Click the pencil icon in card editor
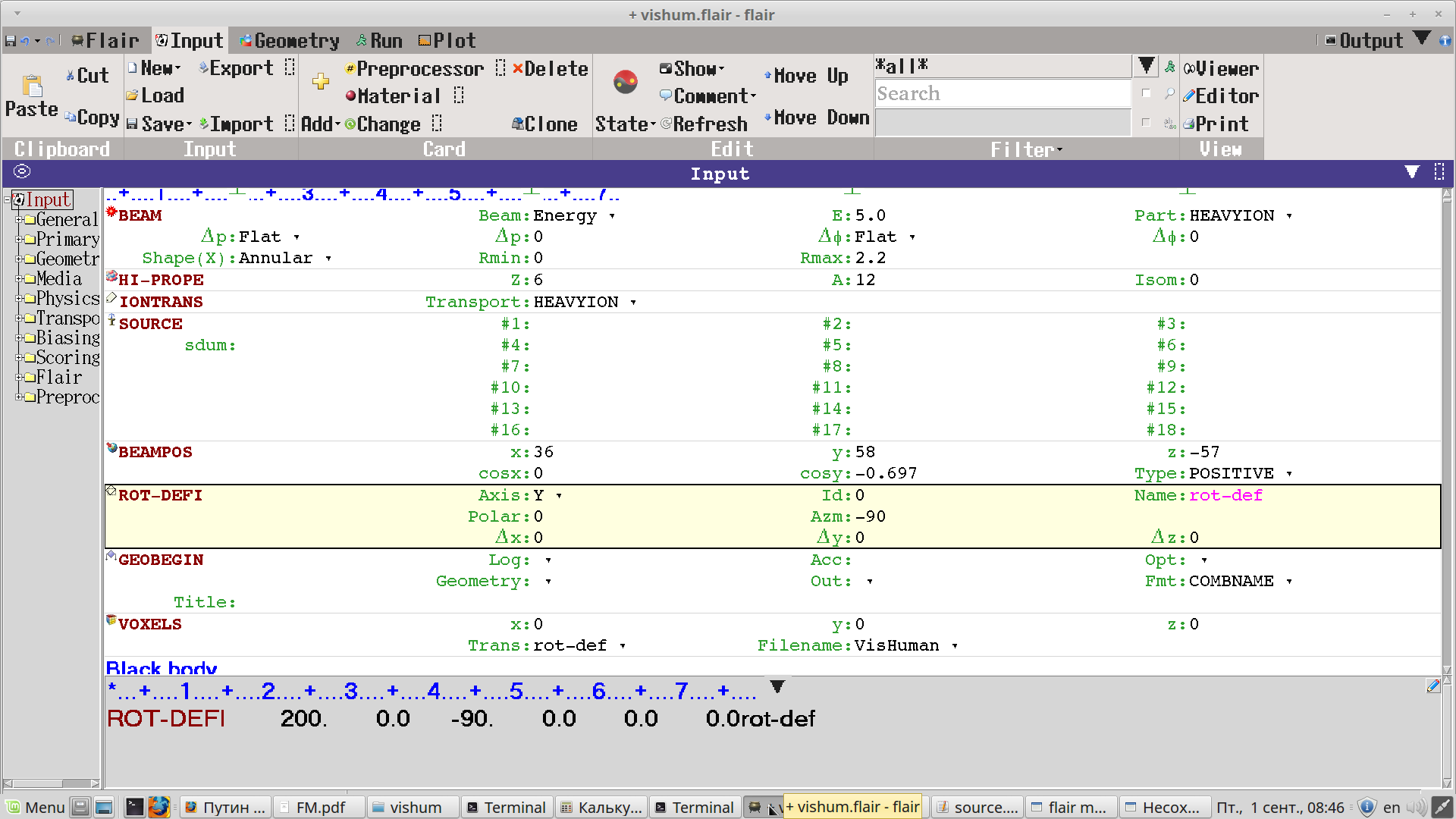This screenshot has width=1456, height=819. tap(1432, 686)
